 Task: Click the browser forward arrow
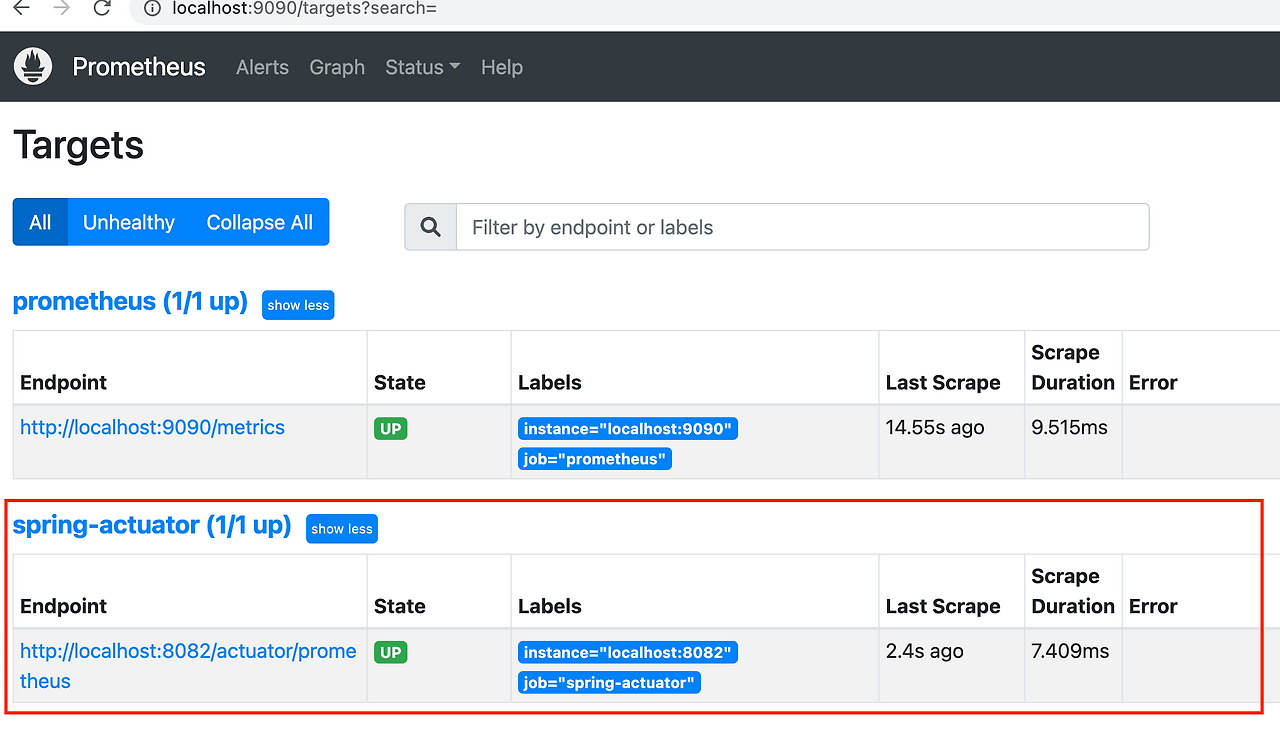click(x=61, y=9)
